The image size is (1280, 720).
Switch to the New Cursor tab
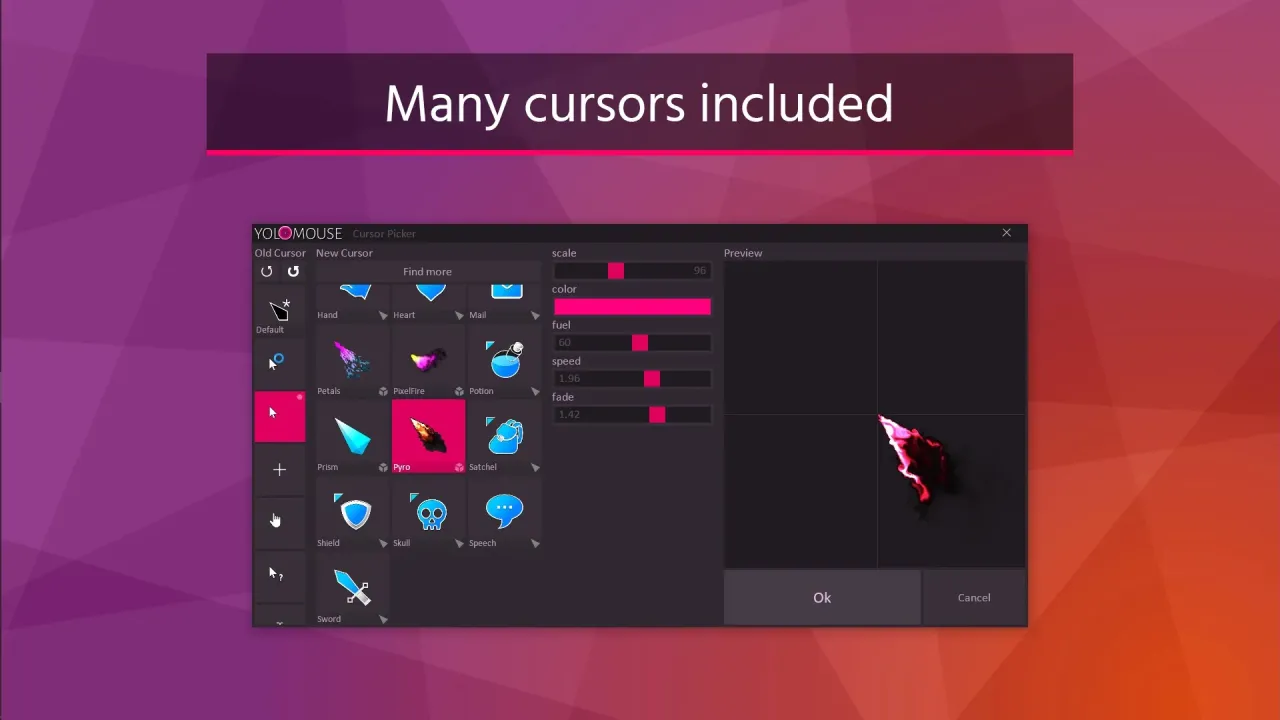(344, 253)
